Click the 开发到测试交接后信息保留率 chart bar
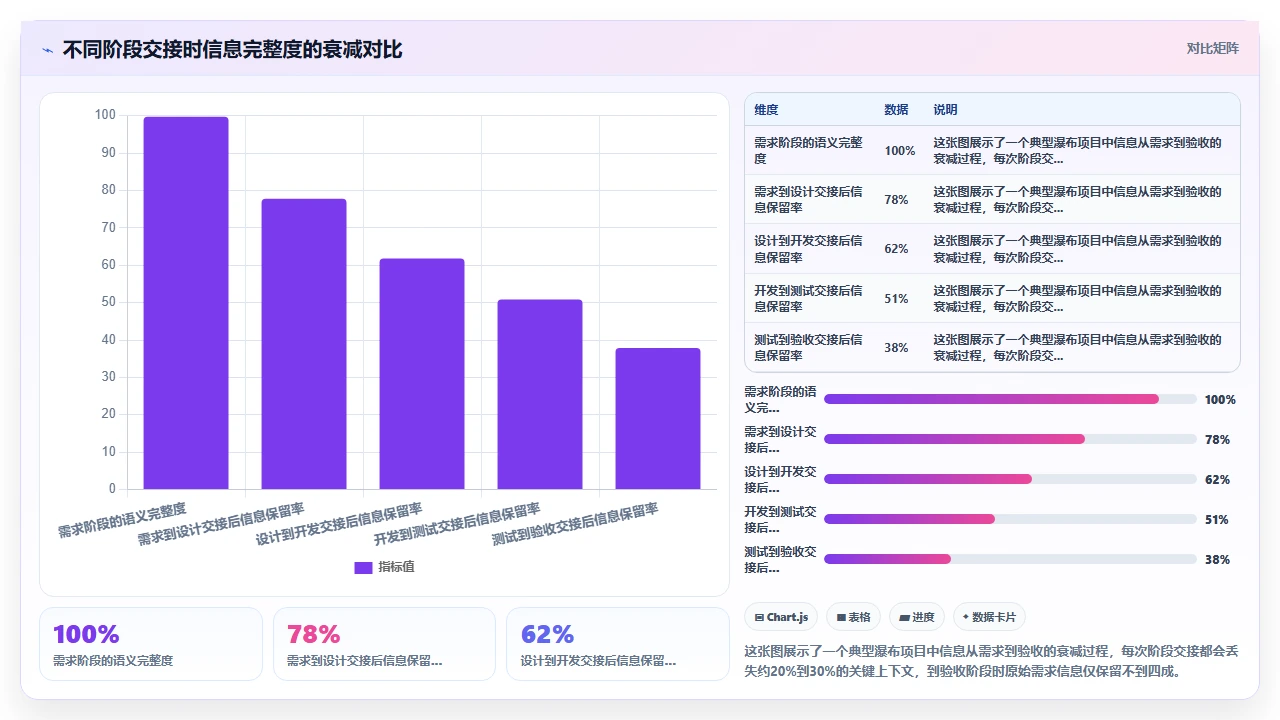 (540, 394)
